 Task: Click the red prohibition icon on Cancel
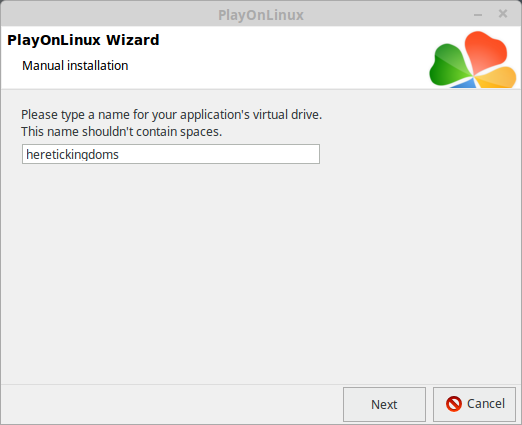454,404
